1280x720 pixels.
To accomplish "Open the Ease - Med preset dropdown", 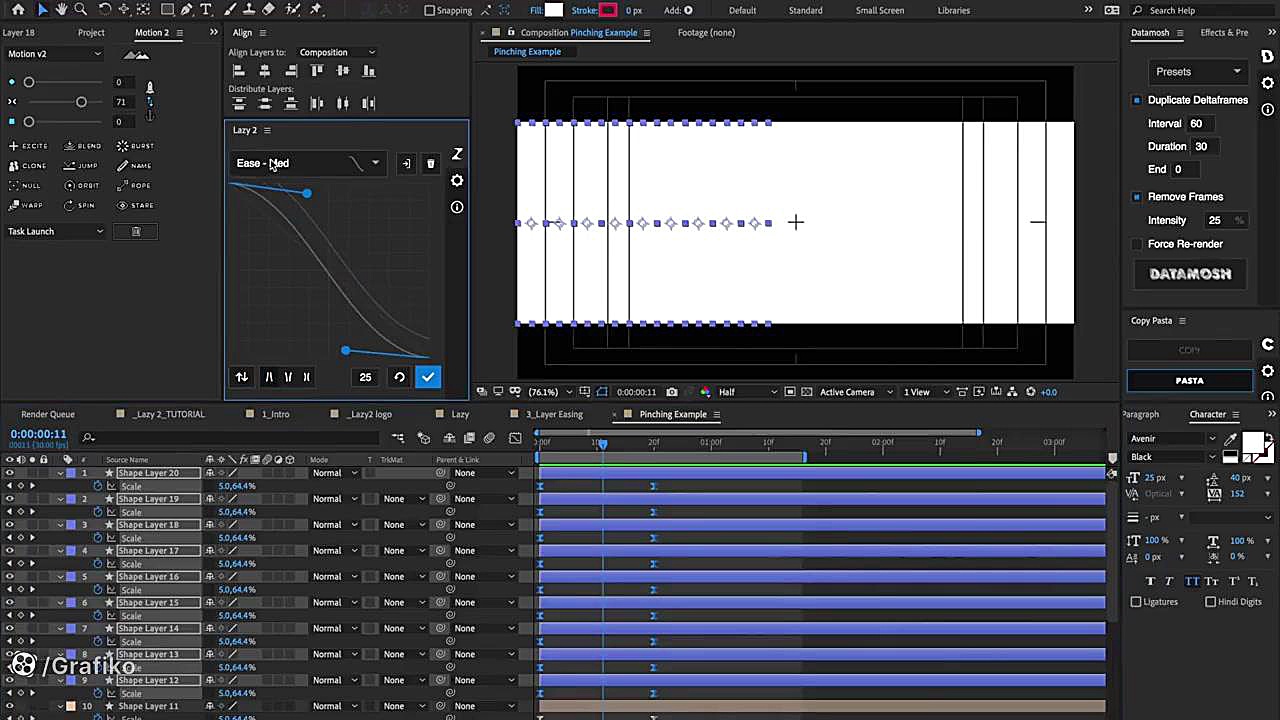I will [x=308, y=163].
